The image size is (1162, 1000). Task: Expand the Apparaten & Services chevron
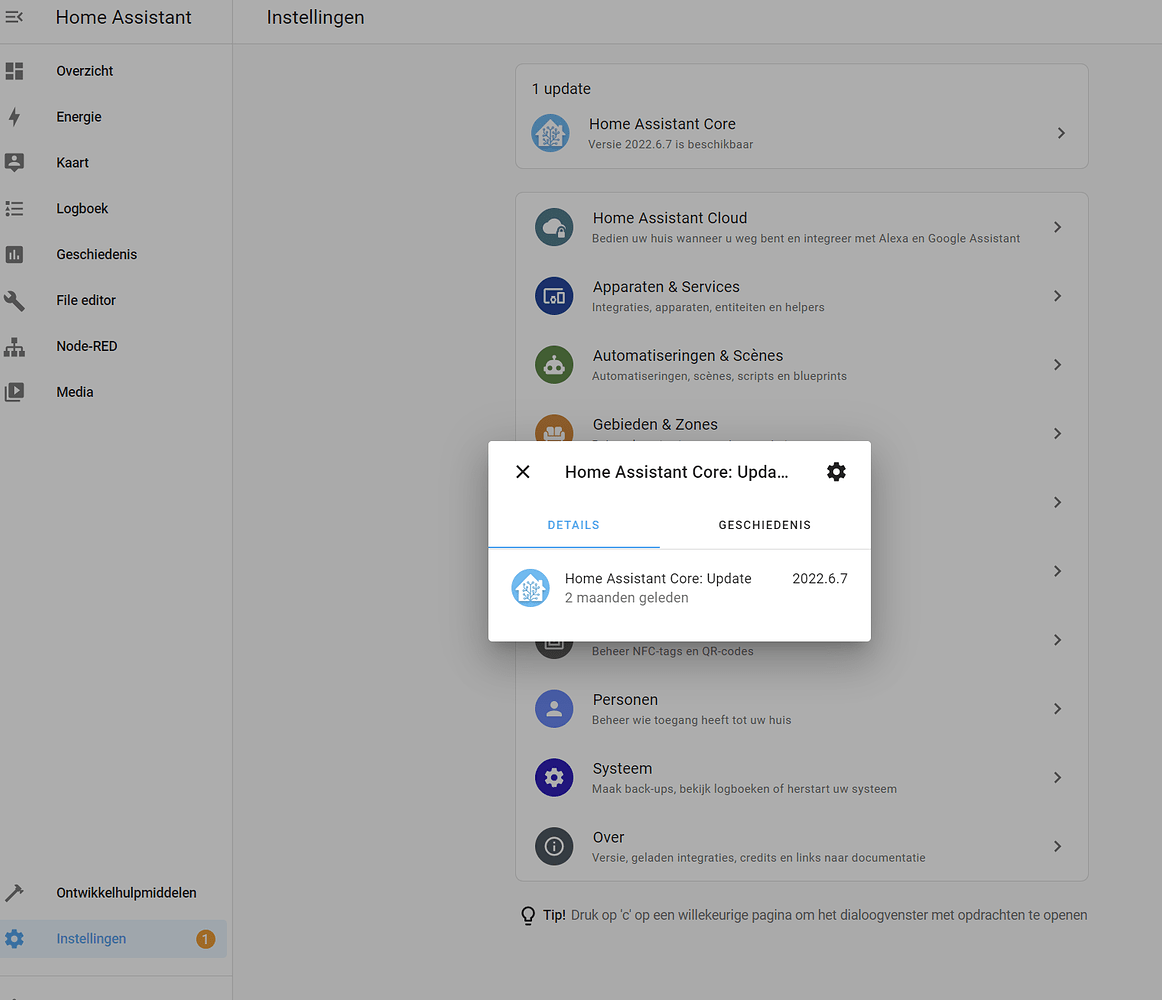coord(1057,296)
